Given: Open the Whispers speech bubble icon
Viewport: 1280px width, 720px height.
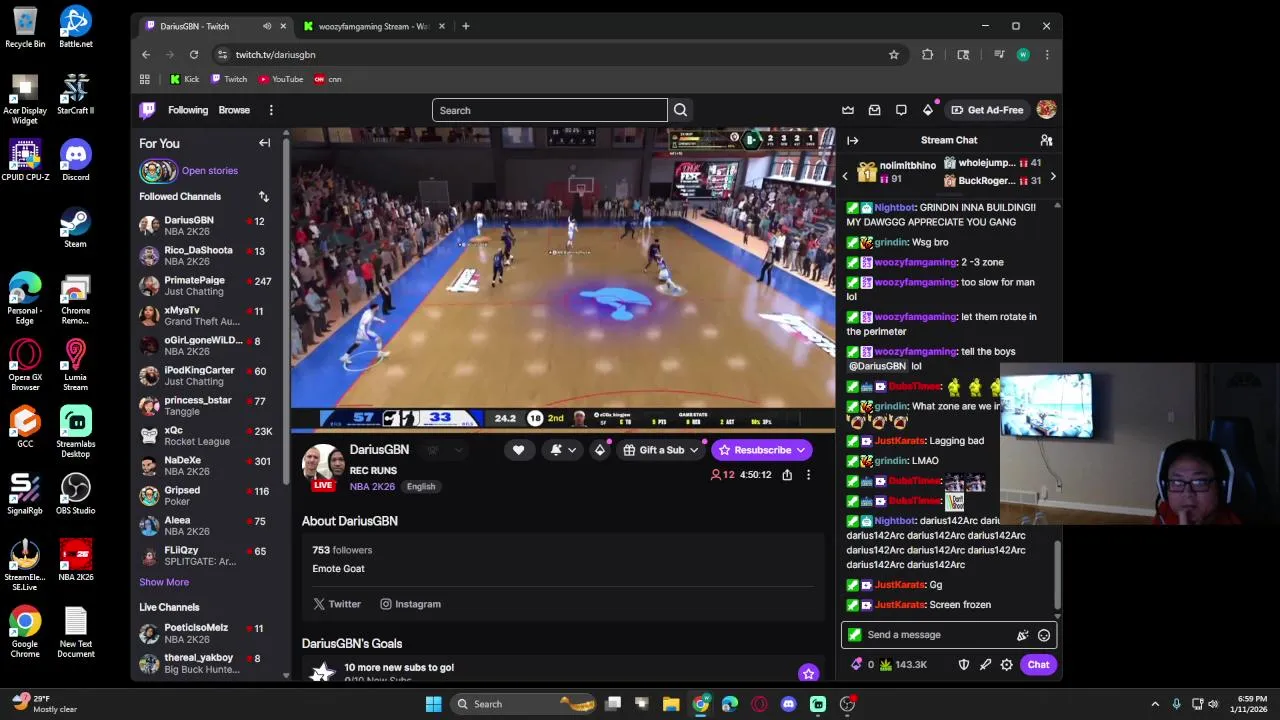Looking at the screenshot, I should click(x=901, y=110).
